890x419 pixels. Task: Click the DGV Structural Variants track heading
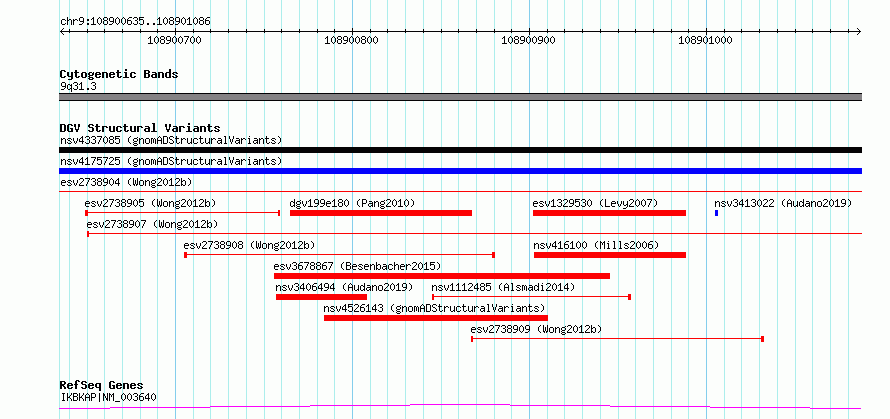point(140,128)
